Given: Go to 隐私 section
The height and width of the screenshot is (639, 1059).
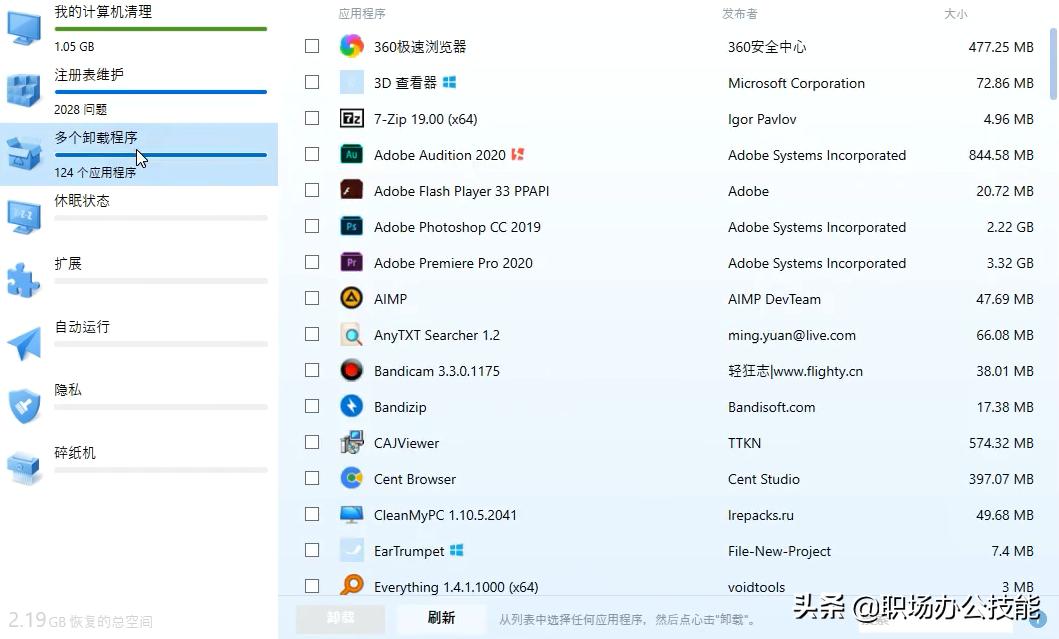Looking at the screenshot, I should pos(138,406).
